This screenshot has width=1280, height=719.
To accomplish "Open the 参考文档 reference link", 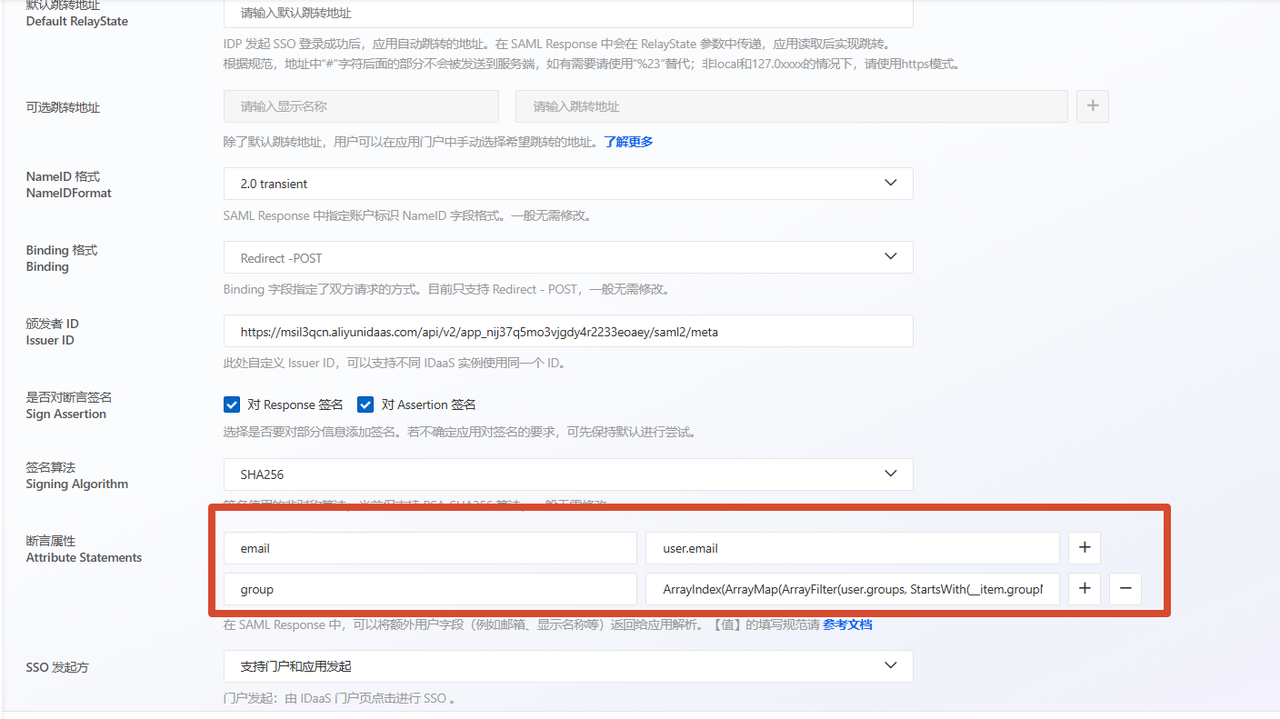I will coord(848,625).
